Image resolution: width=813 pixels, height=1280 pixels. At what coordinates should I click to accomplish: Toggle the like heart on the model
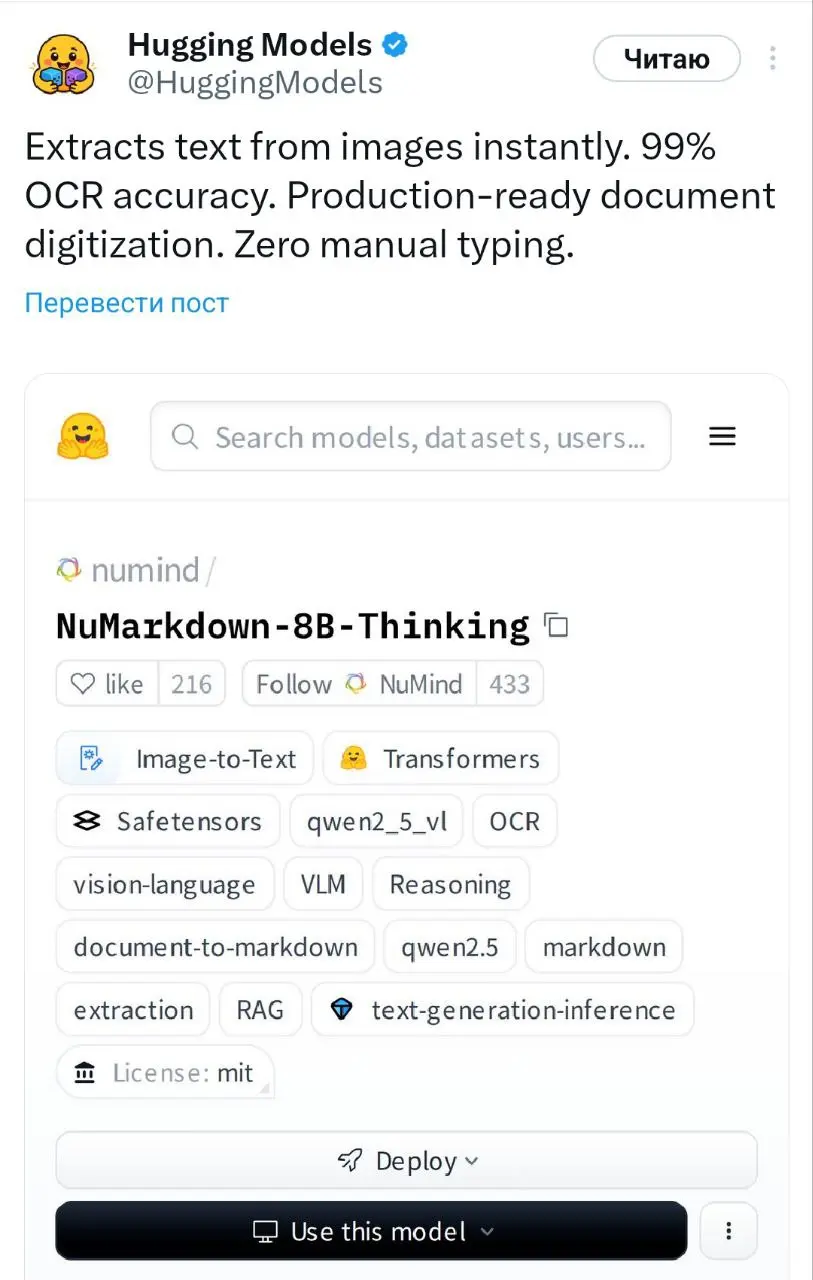point(84,684)
